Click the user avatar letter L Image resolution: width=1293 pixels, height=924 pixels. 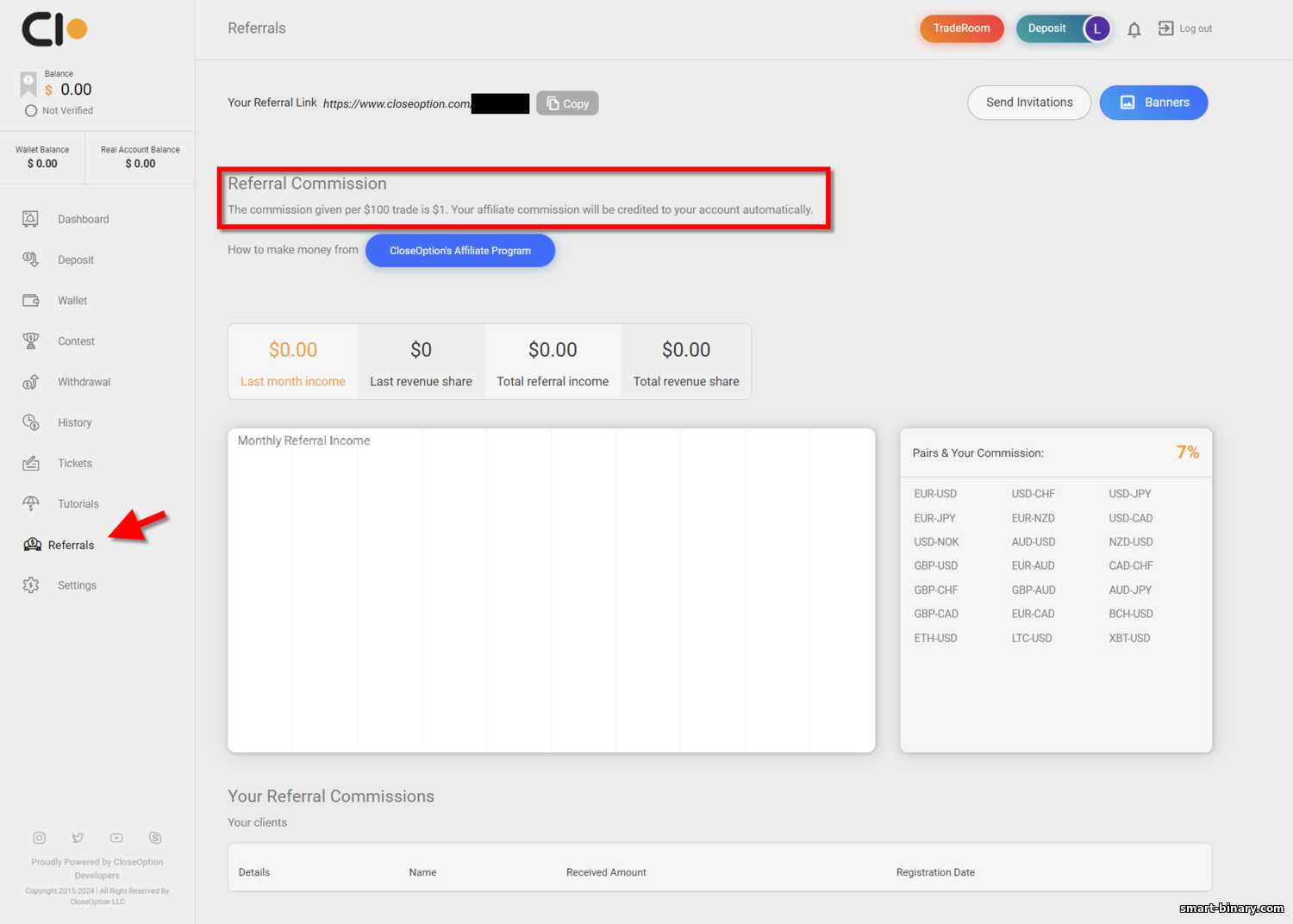tap(1096, 28)
